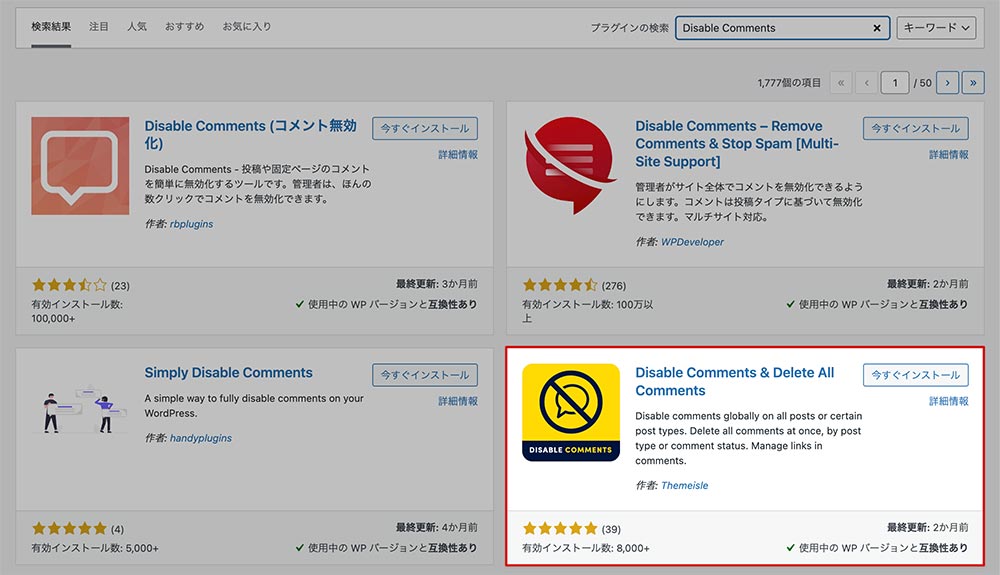Click the yellow Themeisle Disable Comments icon
This screenshot has width=1000, height=575.
click(571, 412)
